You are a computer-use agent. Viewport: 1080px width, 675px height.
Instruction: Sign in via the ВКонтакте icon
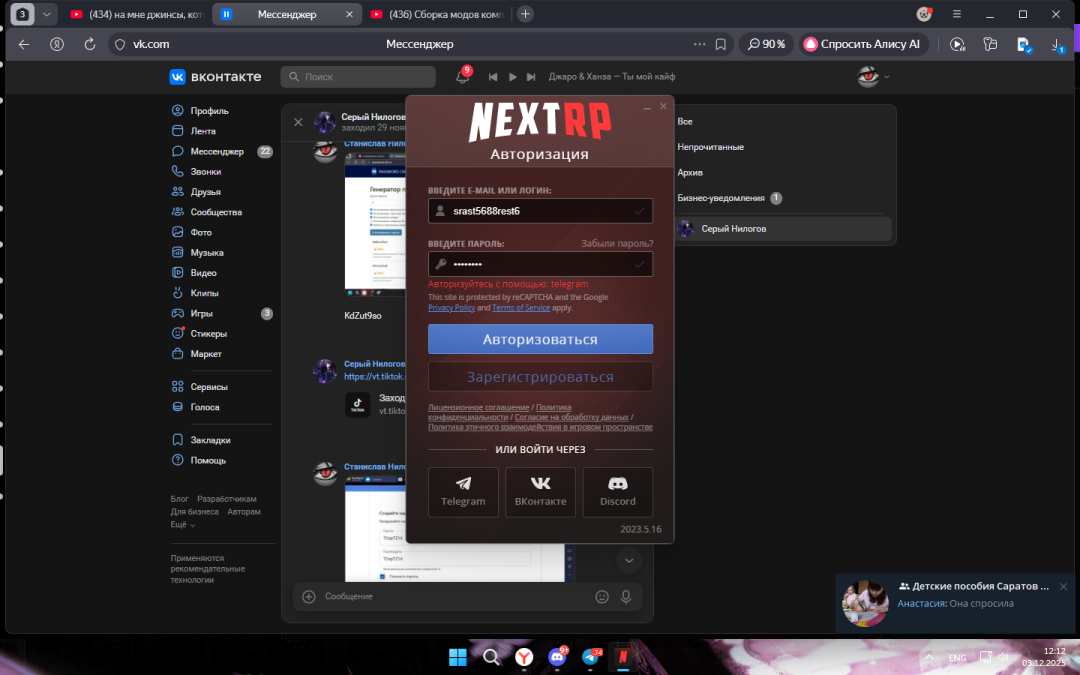click(x=540, y=492)
